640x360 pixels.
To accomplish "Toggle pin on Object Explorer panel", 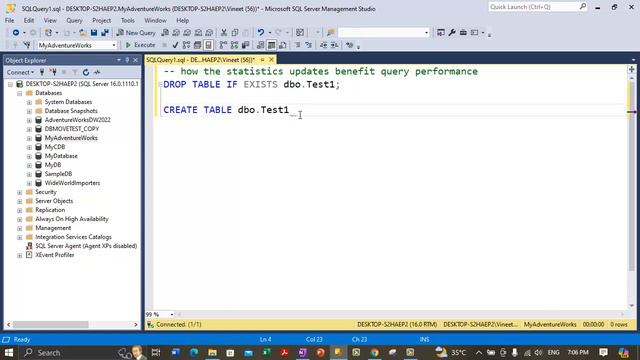I will (127, 60).
